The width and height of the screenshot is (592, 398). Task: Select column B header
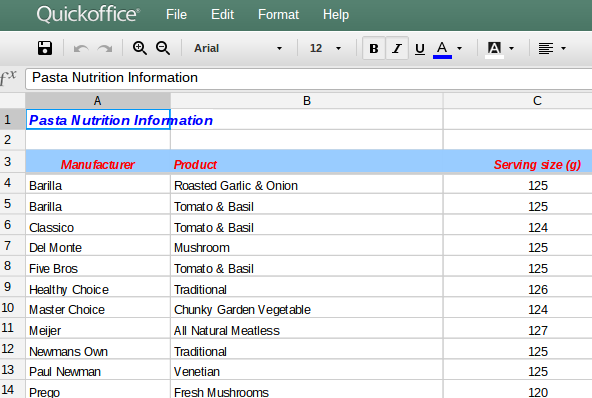tap(307, 101)
